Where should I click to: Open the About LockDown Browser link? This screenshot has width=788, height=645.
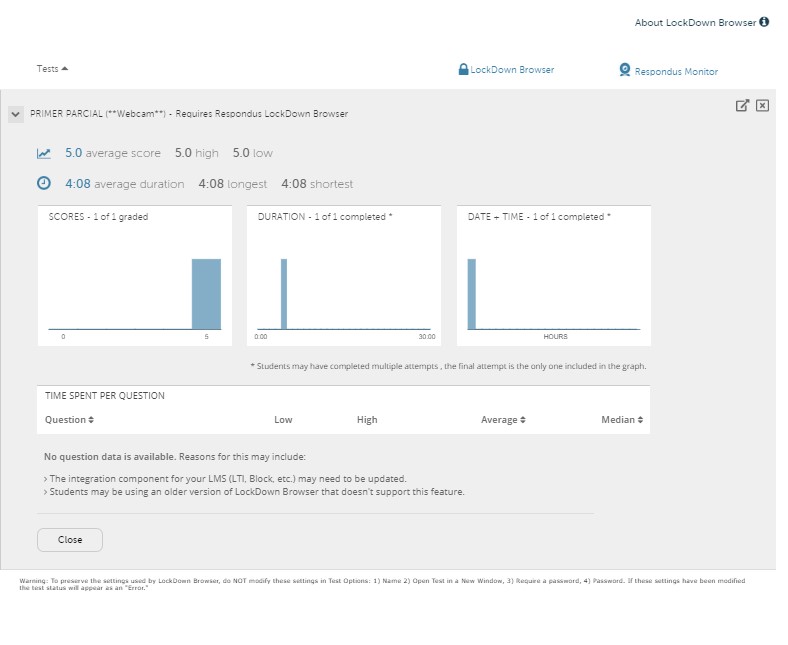pos(695,22)
